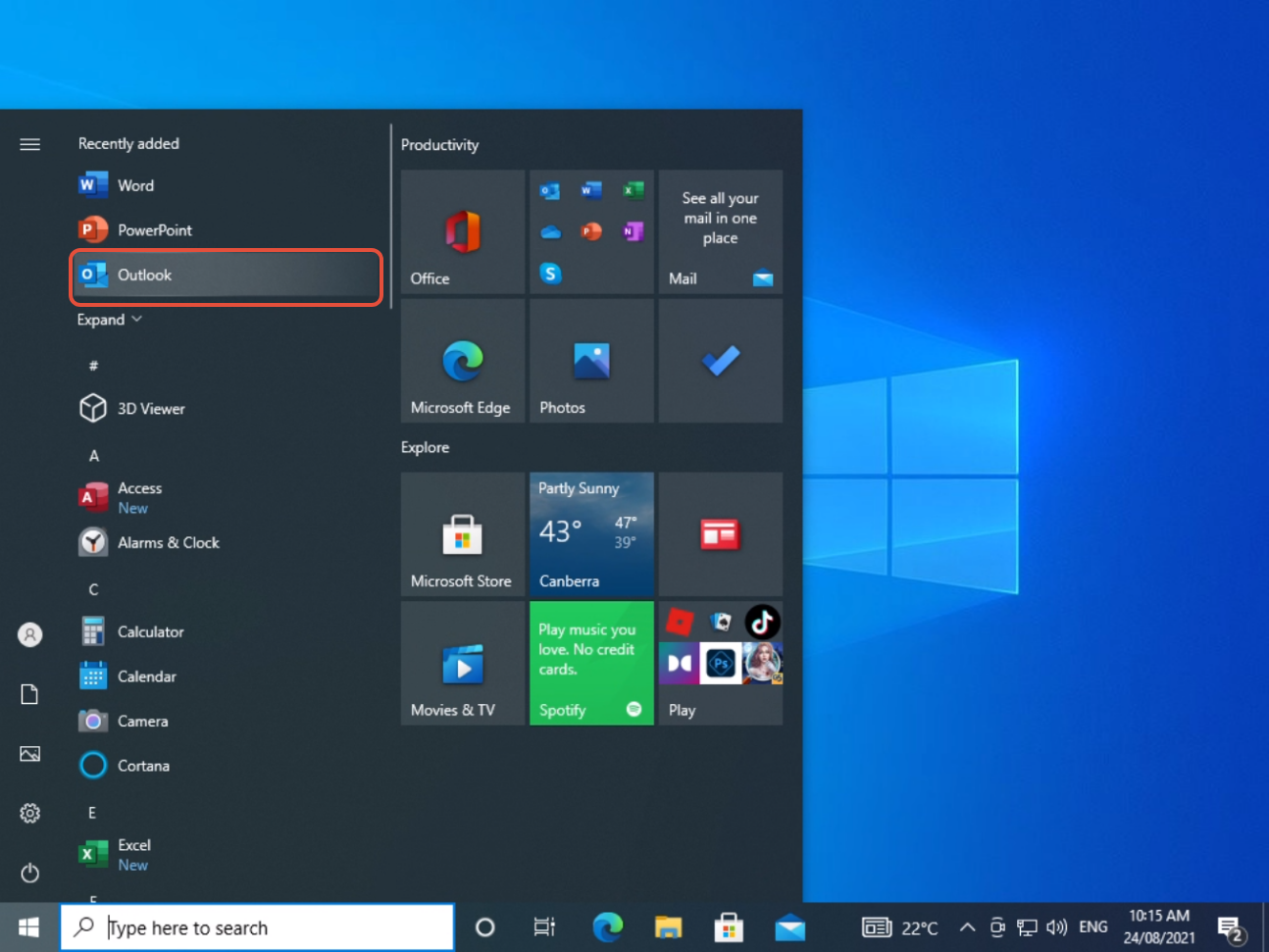The height and width of the screenshot is (952, 1269).
Task: Open the network tray icon
Action: (x=1027, y=927)
